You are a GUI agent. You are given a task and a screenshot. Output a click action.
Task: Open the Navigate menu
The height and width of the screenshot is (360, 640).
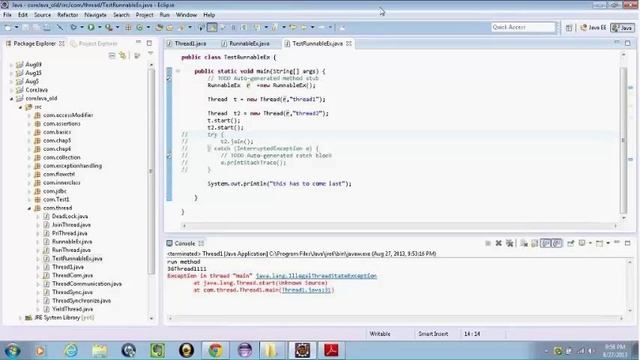(x=95, y=15)
